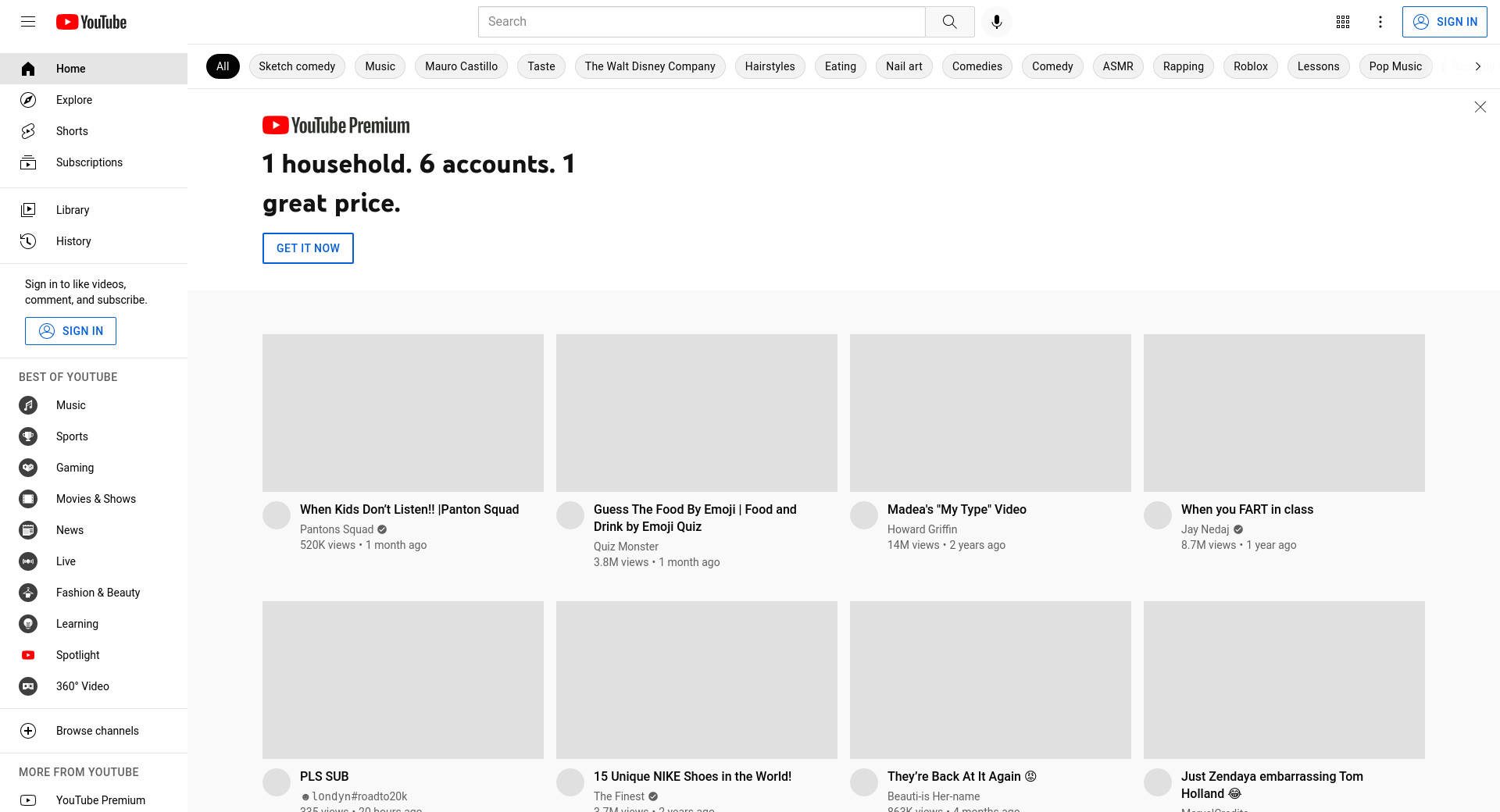Click the Live broadcast icon
1500x812 pixels.
(28, 561)
